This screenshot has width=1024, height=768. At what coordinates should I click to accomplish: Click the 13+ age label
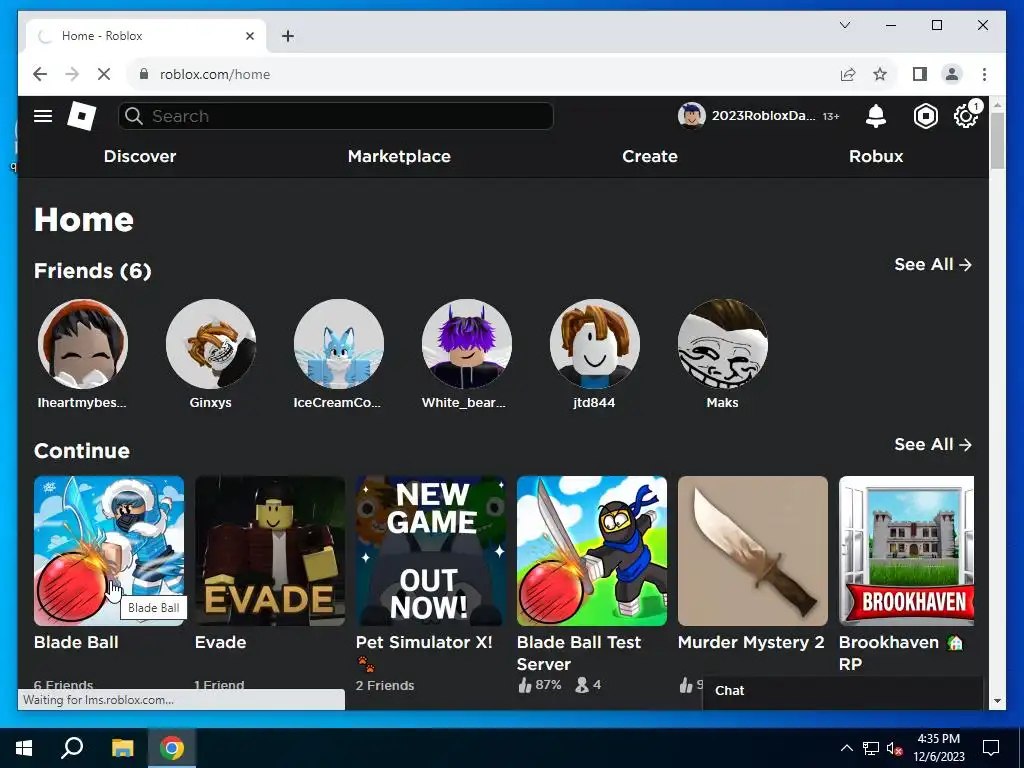click(x=831, y=116)
